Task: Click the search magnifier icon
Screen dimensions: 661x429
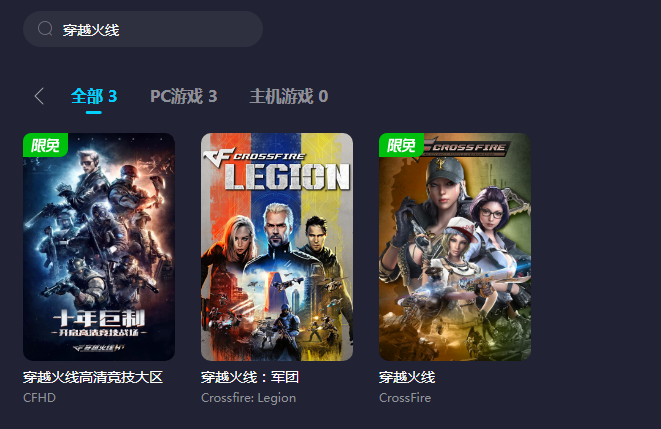Action: tap(45, 29)
